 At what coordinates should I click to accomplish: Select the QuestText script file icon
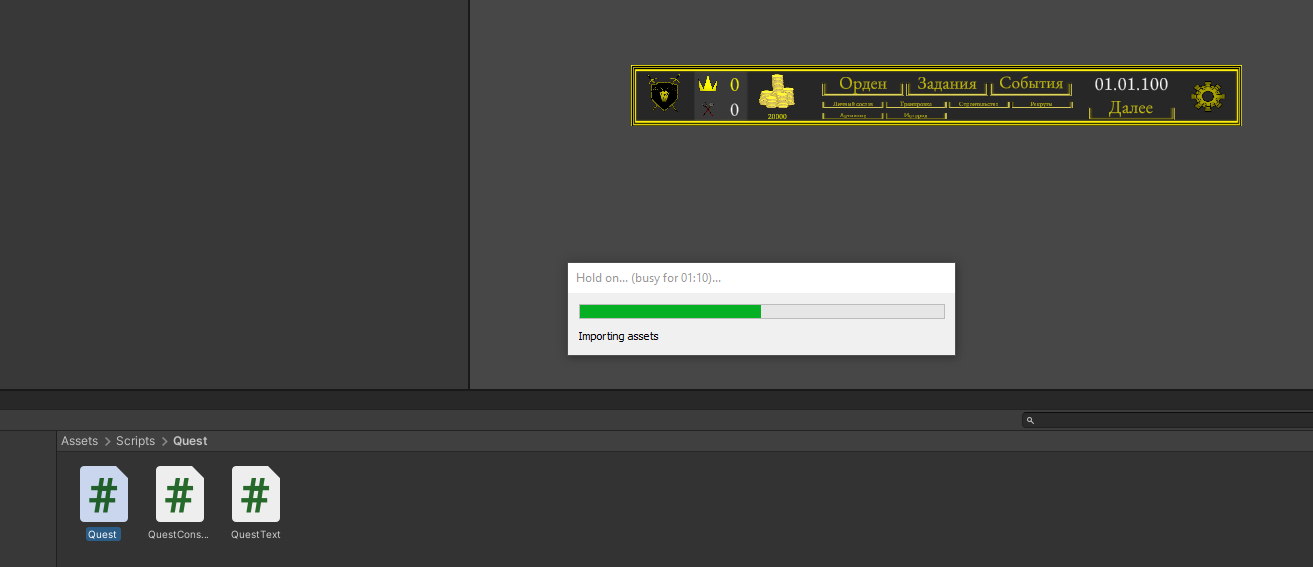coord(256,494)
